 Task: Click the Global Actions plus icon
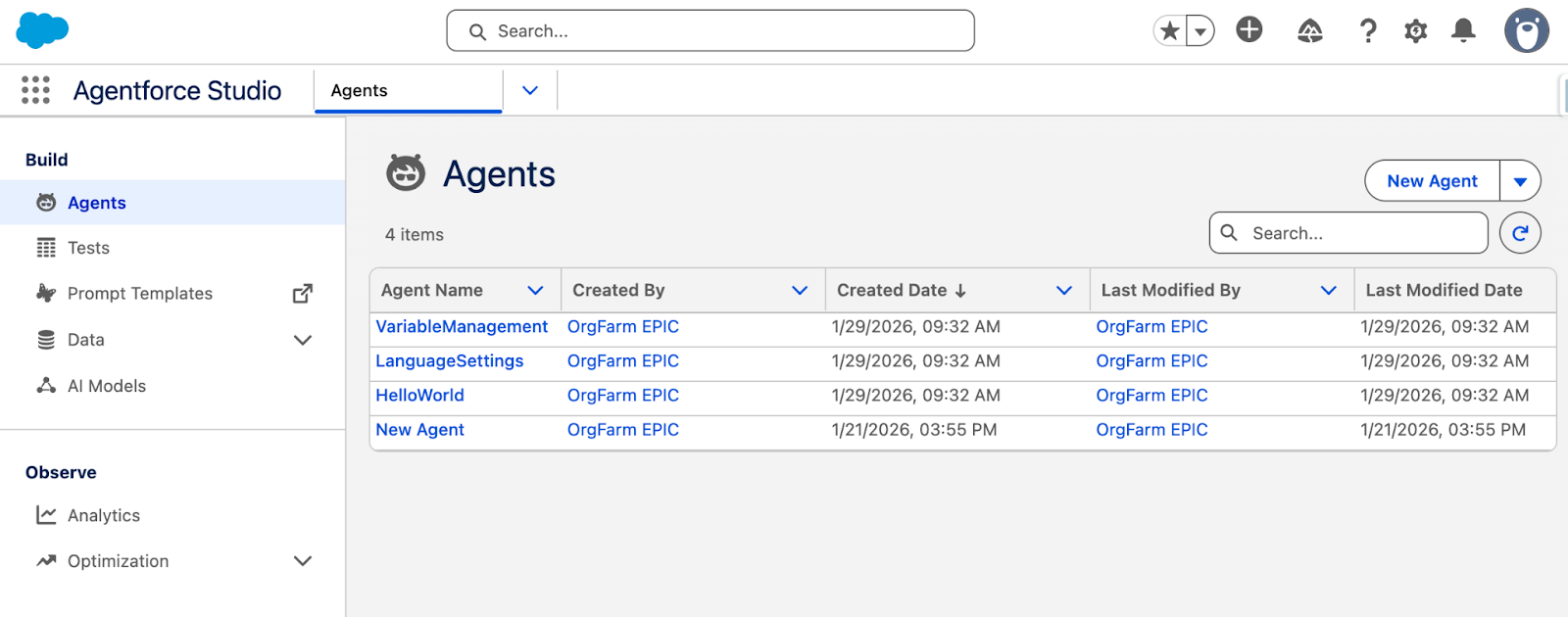pyautogui.click(x=1249, y=30)
